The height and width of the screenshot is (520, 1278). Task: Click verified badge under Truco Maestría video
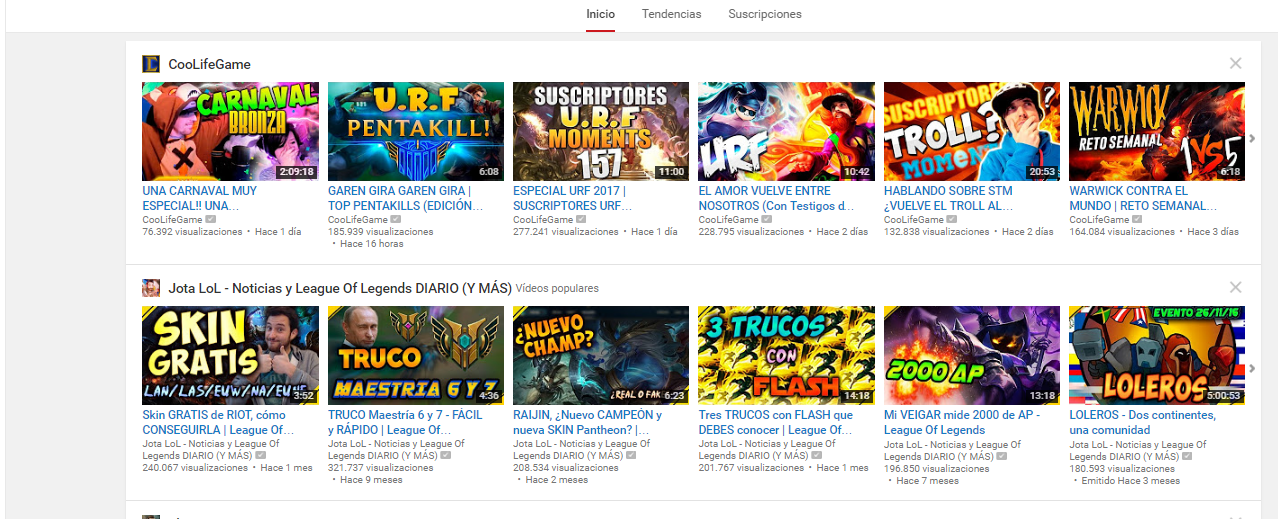click(x=445, y=455)
